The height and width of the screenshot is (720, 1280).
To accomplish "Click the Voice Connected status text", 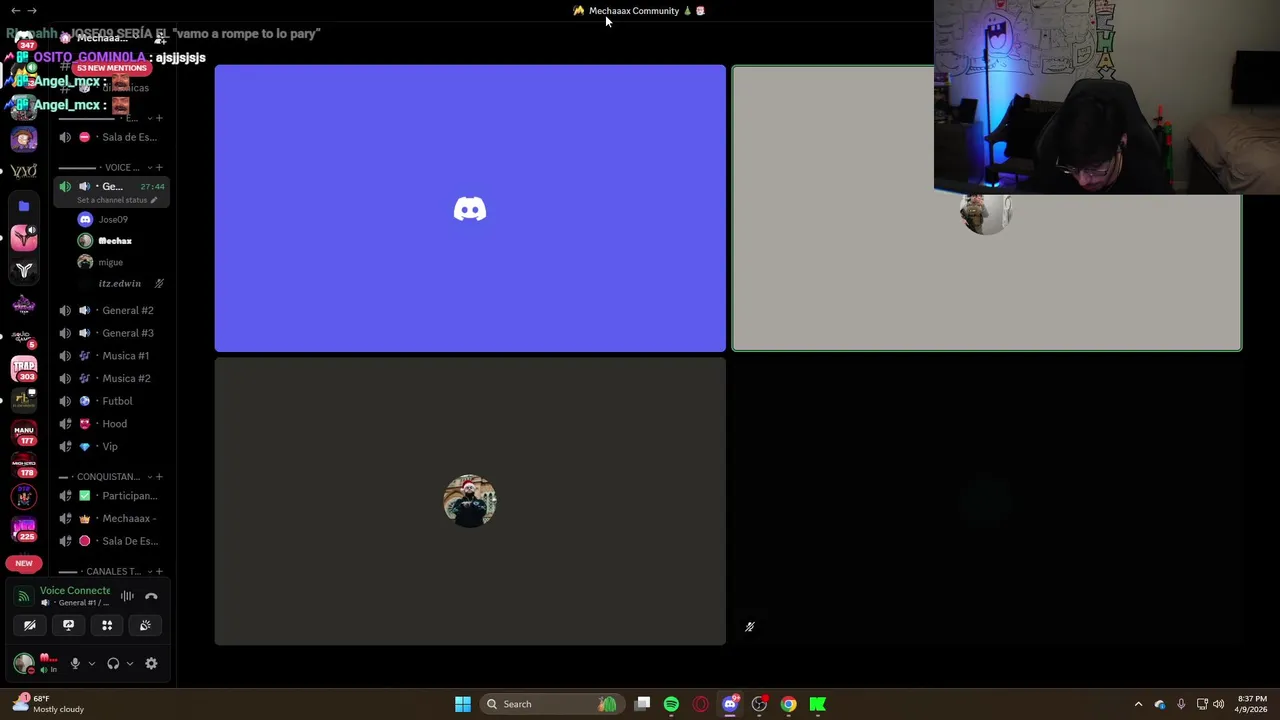I will pos(75,590).
